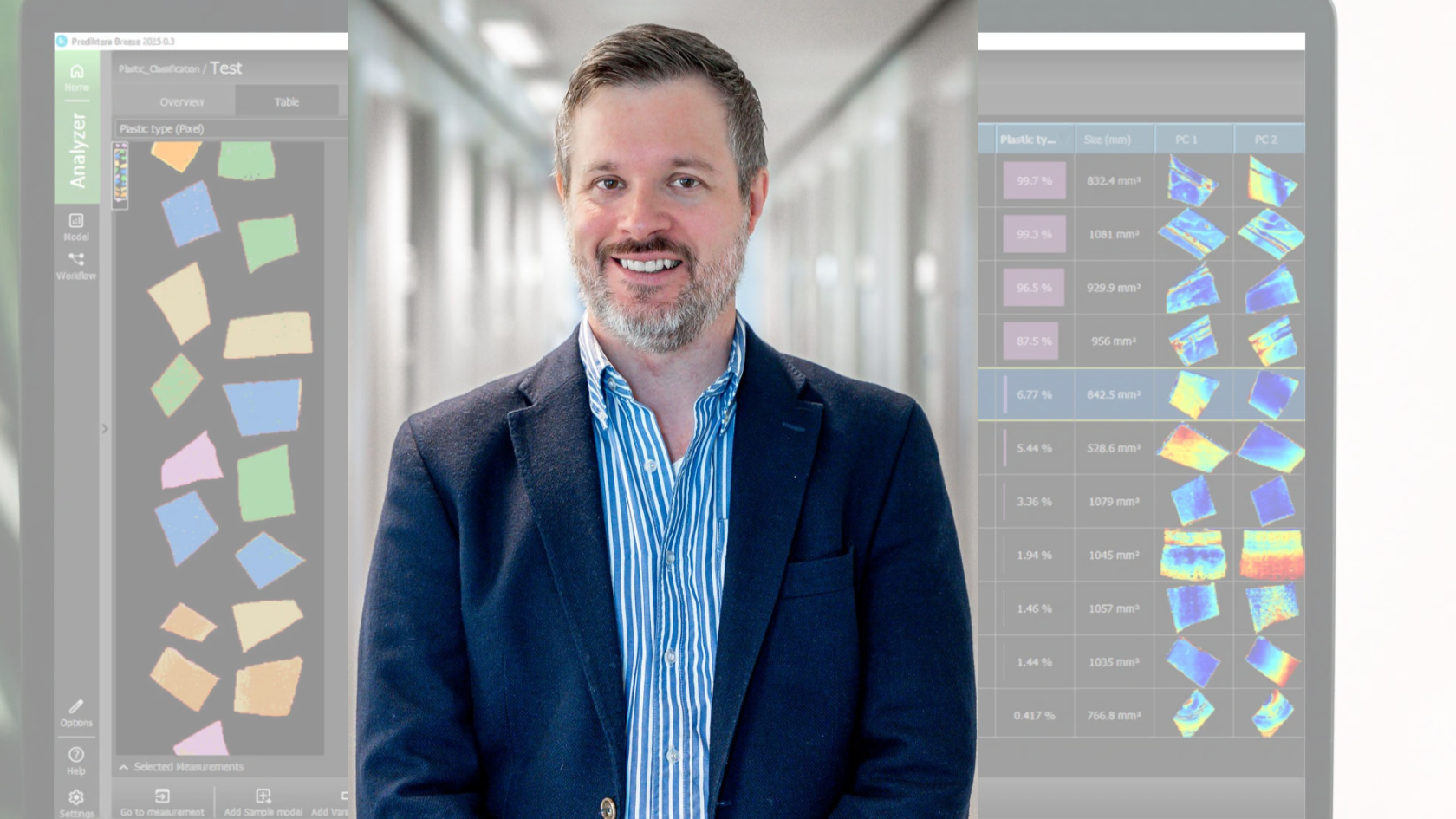Sort by the PC 1 column header
1456x819 pixels.
tap(1186, 140)
